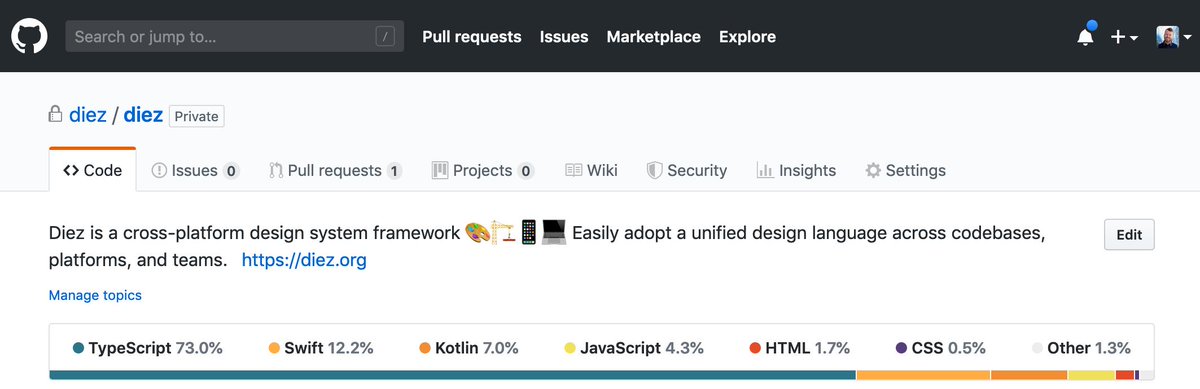The height and width of the screenshot is (389, 1200).
Task: Click the red HTML color dot
Action: (755, 349)
